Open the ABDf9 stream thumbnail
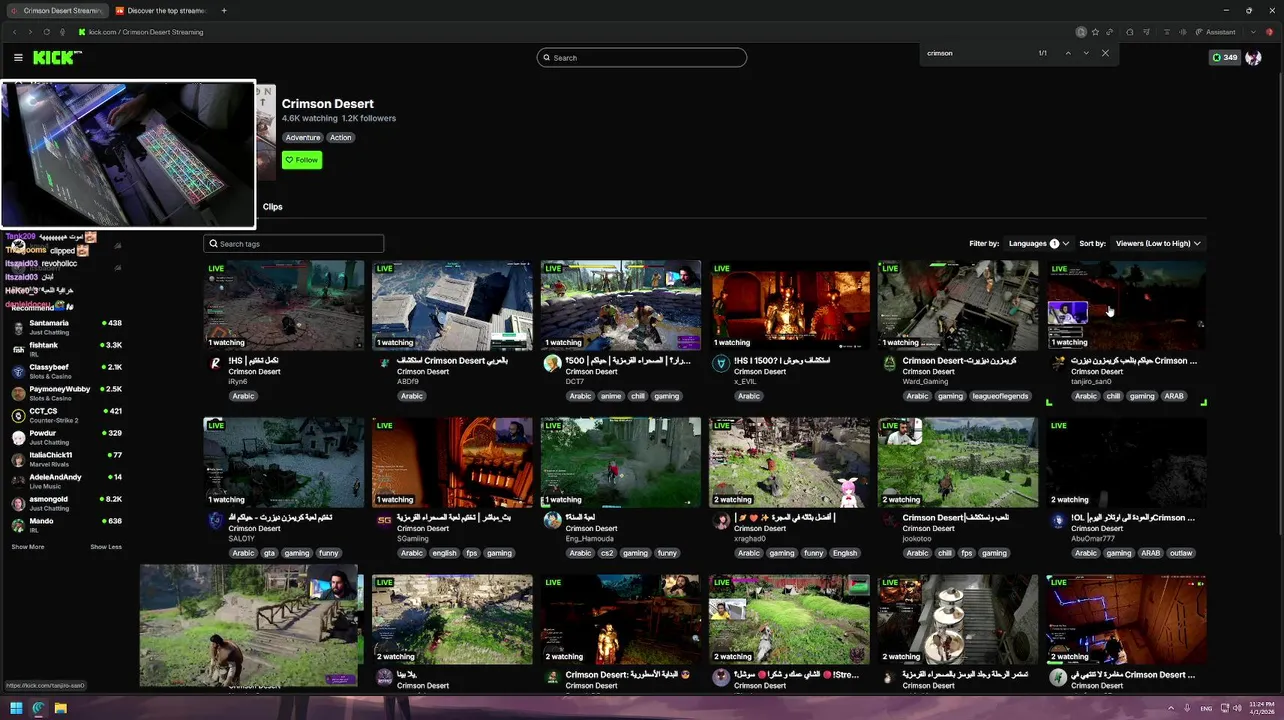Image resolution: width=1284 pixels, height=720 pixels. coord(452,305)
